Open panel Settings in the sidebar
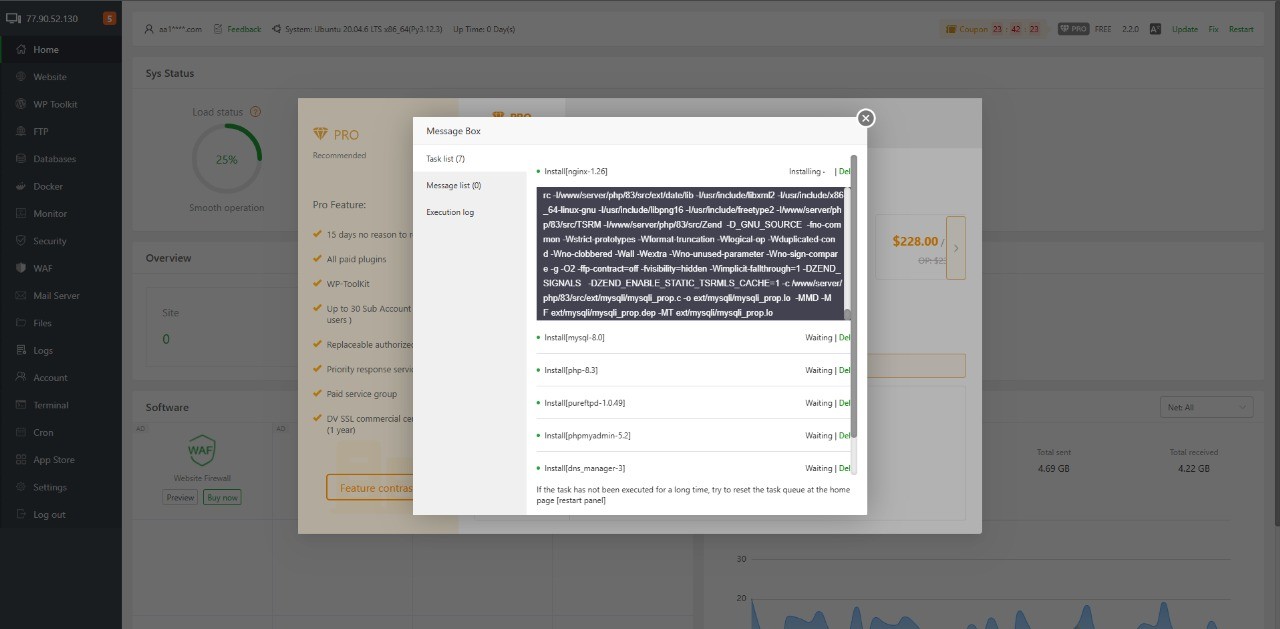Image resolution: width=1280 pixels, height=629 pixels. tap(50, 487)
